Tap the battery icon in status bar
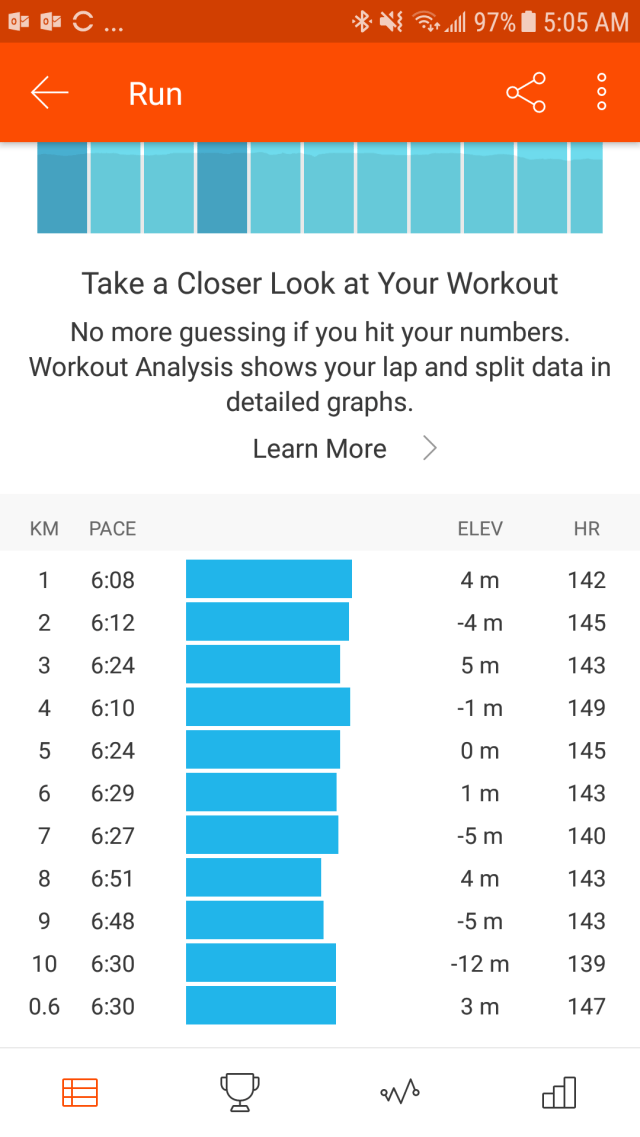This screenshot has width=640, height=1137. click(x=528, y=21)
